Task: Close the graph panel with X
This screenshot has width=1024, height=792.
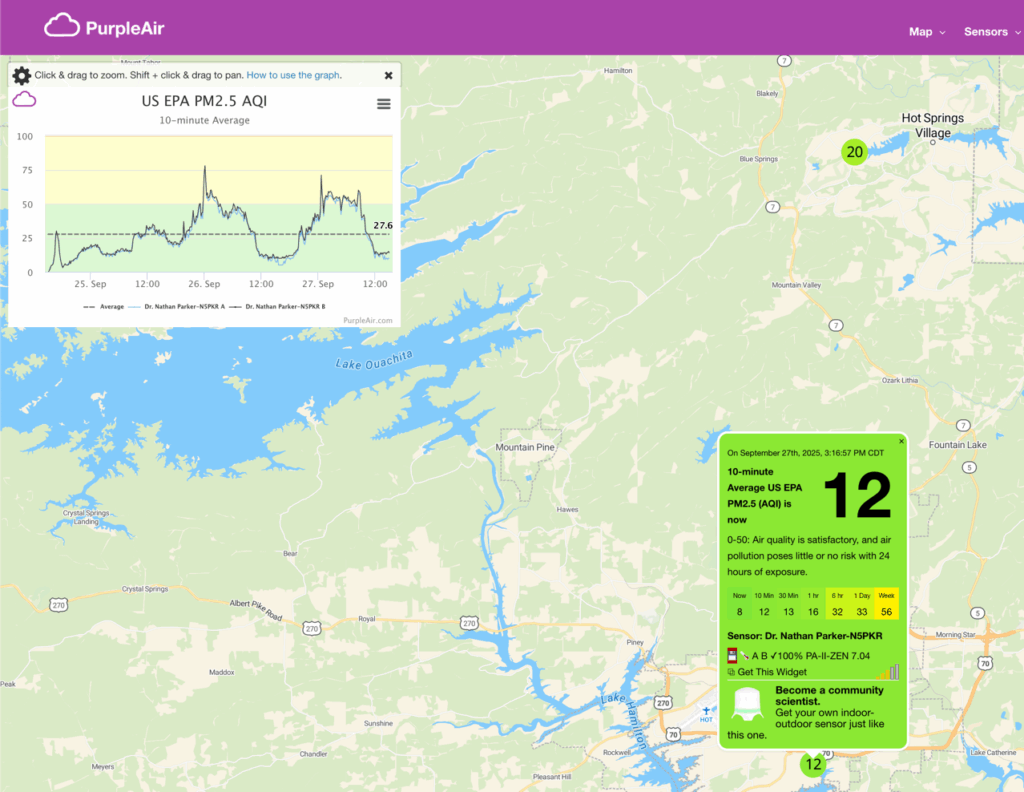Action: [x=388, y=75]
